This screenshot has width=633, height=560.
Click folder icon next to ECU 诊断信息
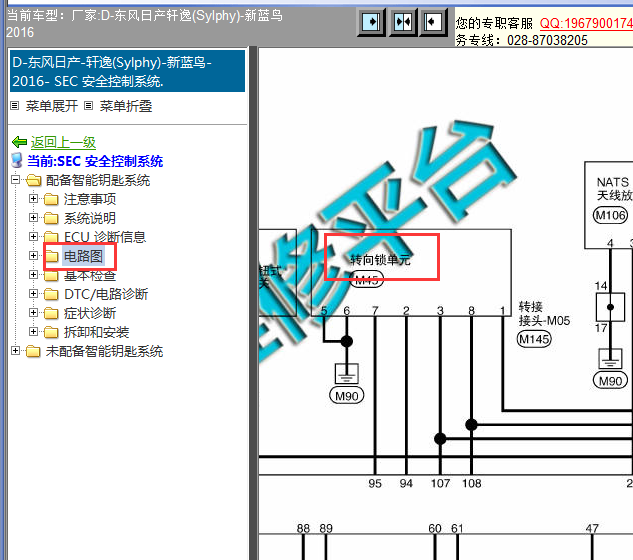(x=51, y=237)
